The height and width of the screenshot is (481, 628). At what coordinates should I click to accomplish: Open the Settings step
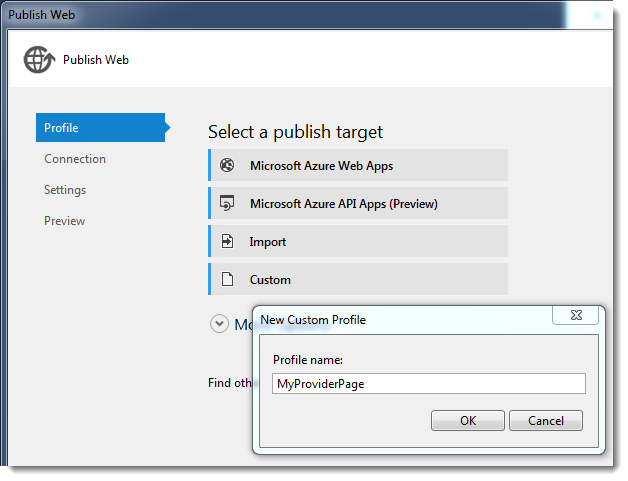pos(65,190)
